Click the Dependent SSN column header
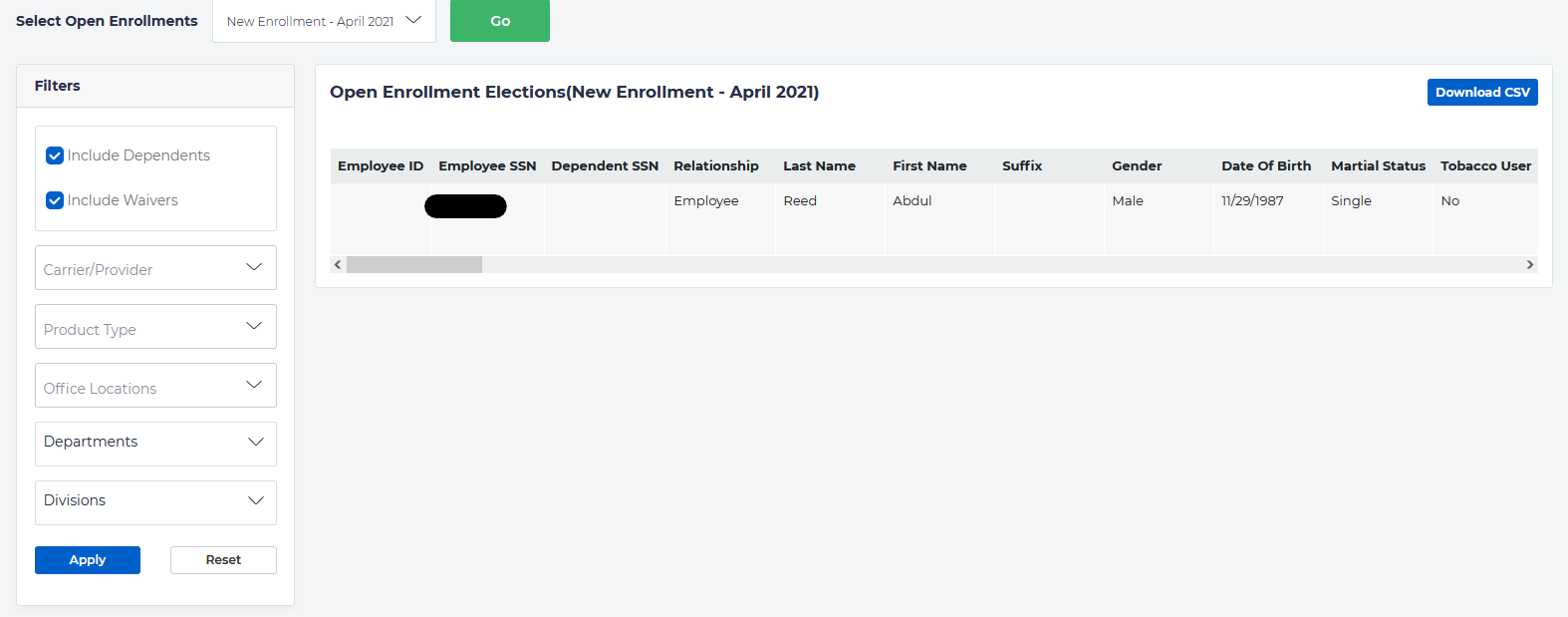Screen dimensions: 1568x617 click(x=605, y=166)
